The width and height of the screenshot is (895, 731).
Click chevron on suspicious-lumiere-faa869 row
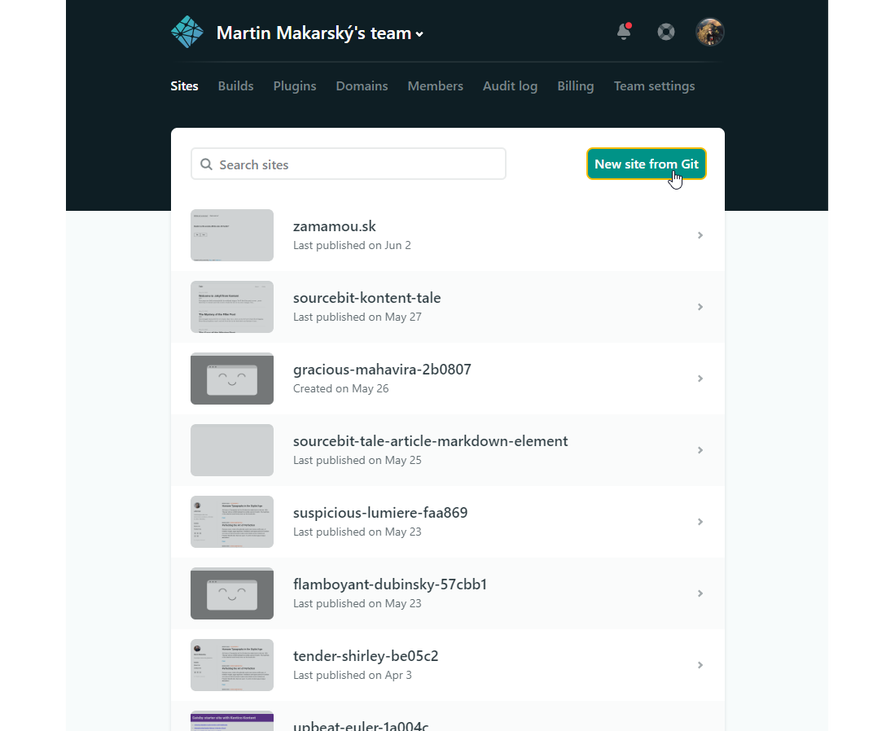click(x=700, y=522)
